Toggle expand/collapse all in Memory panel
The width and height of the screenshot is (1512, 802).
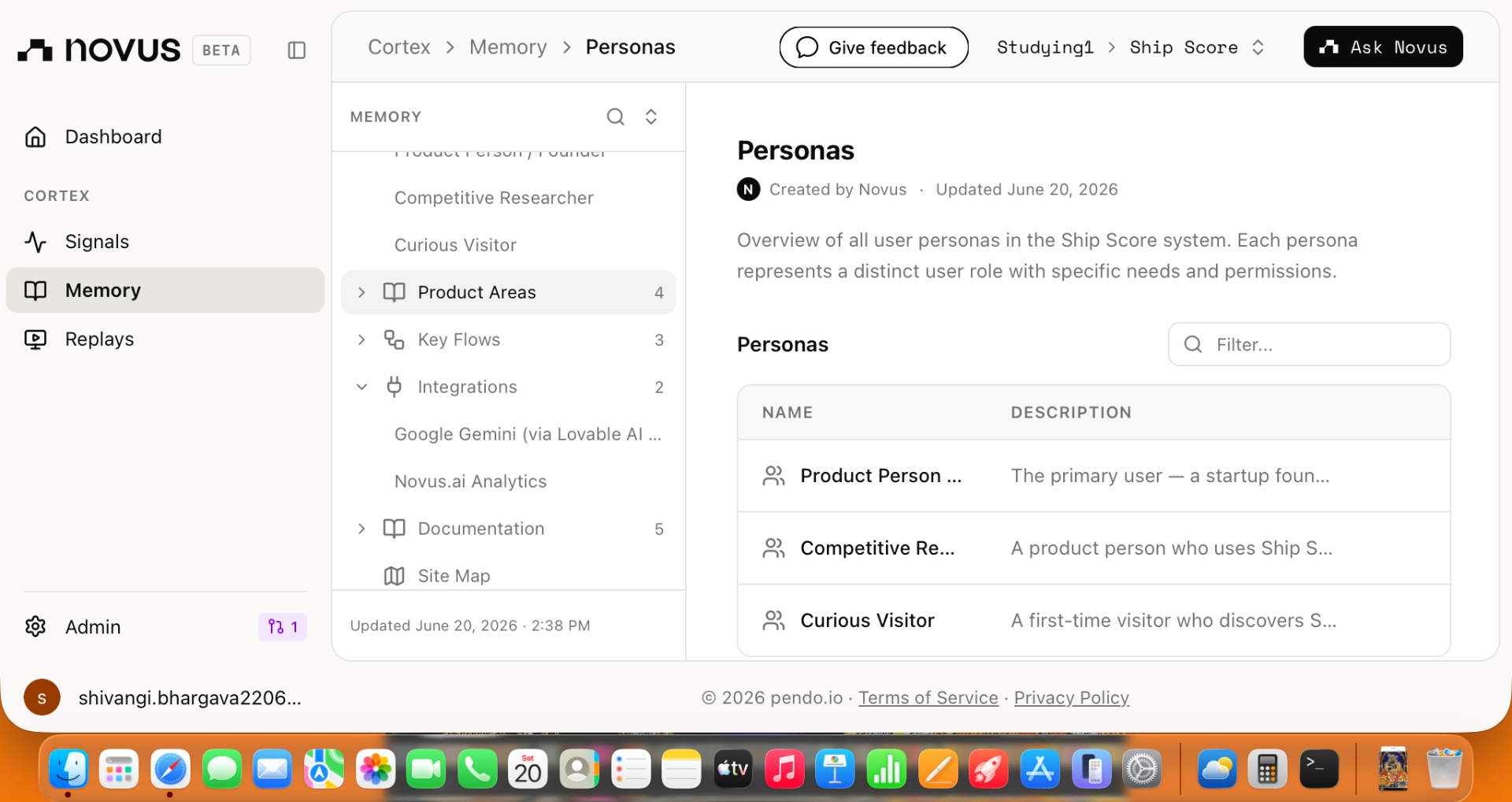pos(651,117)
